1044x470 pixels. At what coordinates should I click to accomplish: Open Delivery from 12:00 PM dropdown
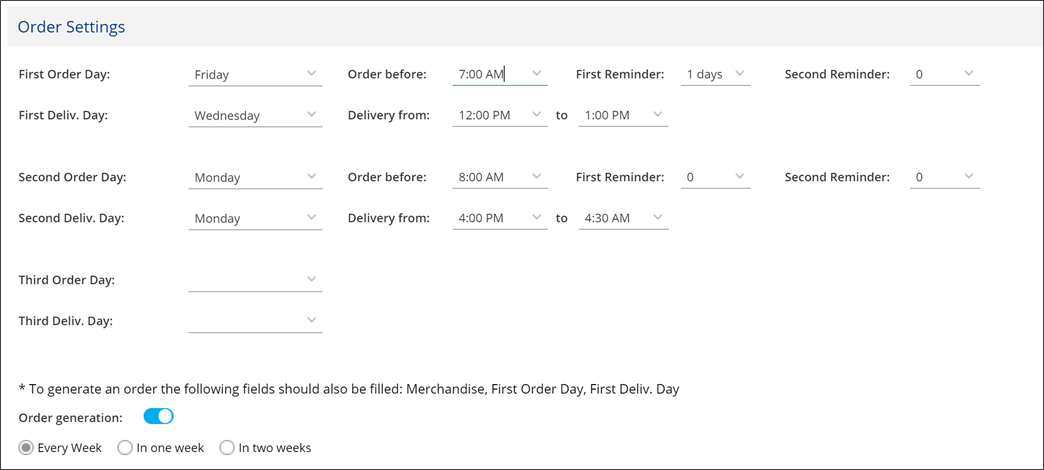pyautogui.click(x=500, y=115)
